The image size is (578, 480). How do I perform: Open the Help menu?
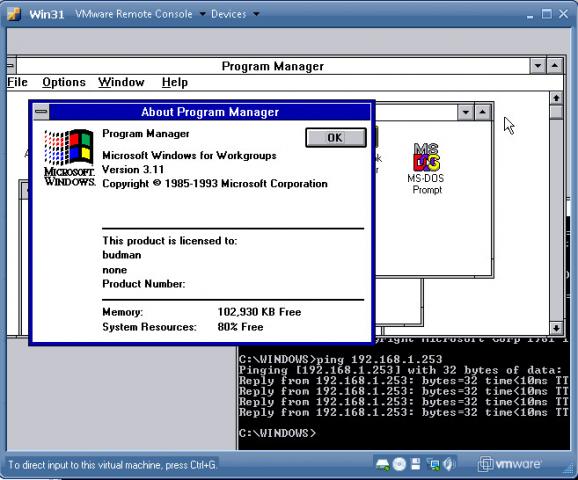(175, 82)
